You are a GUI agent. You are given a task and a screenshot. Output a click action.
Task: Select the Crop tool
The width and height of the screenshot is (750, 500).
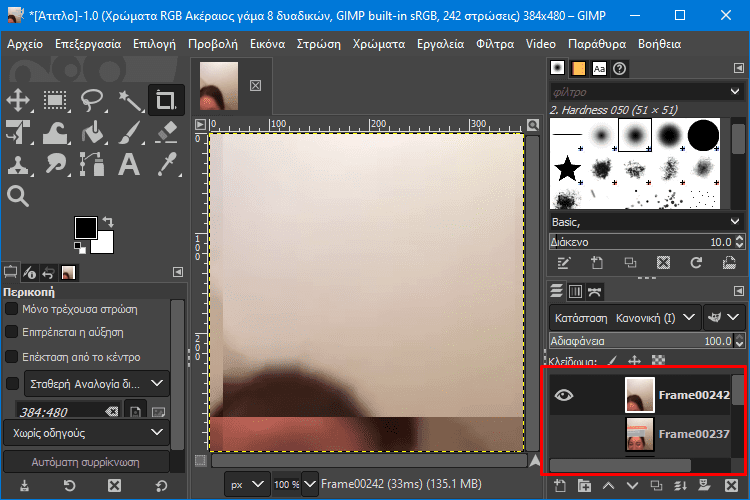[x=166, y=100]
